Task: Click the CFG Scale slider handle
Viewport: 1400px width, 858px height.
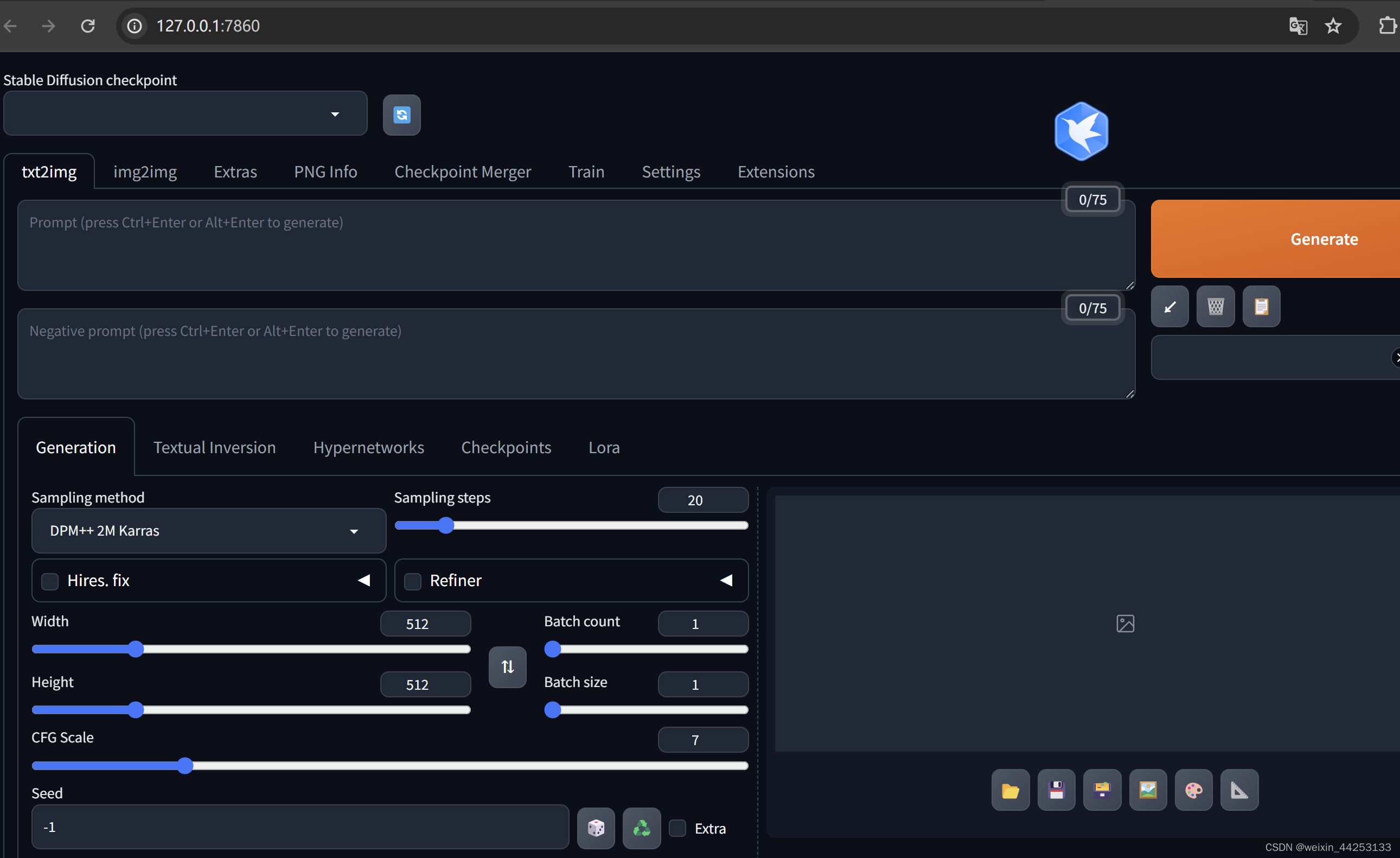Action: click(x=184, y=765)
